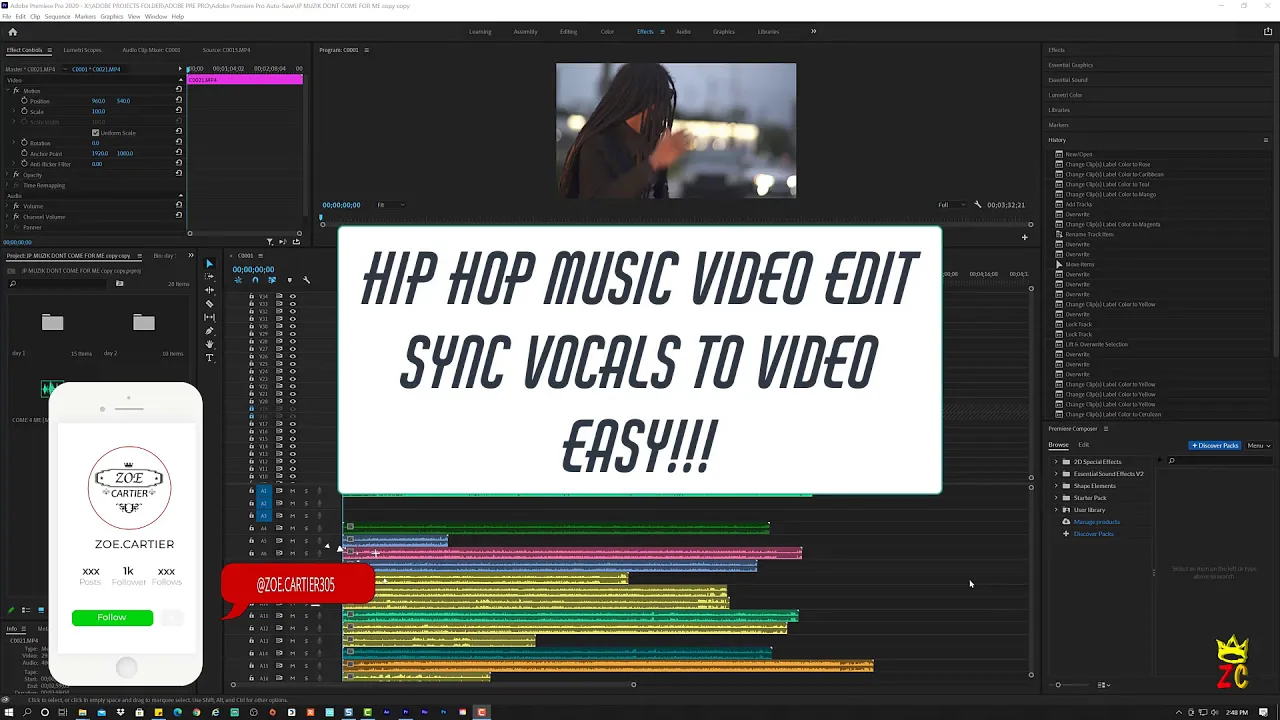Hide track V30 with eye icon

click(x=293, y=326)
